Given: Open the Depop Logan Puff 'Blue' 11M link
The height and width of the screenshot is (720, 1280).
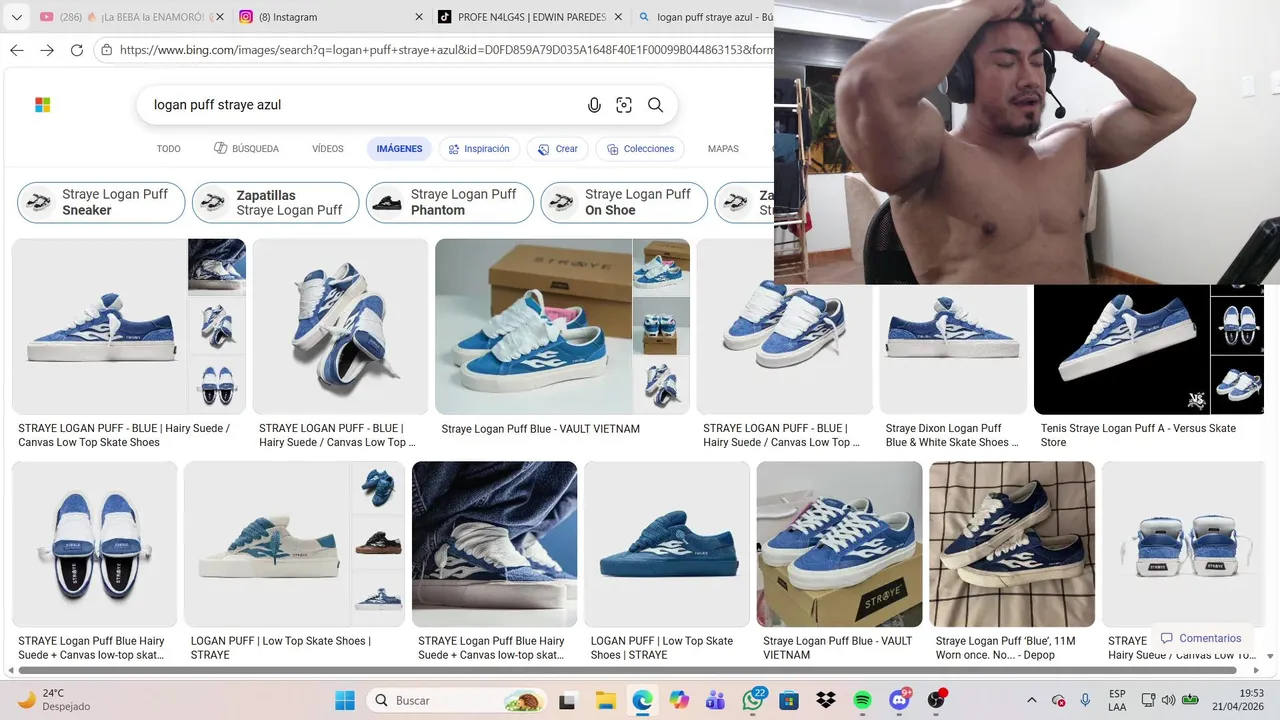Looking at the screenshot, I should (1005, 648).
